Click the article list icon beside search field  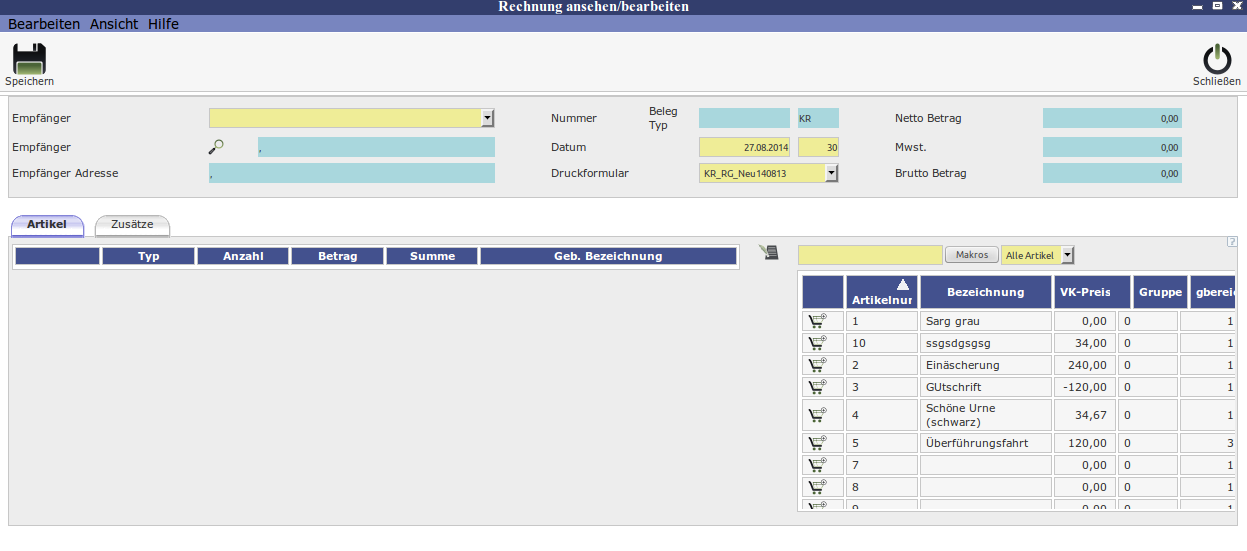click(x=768, y=253)
